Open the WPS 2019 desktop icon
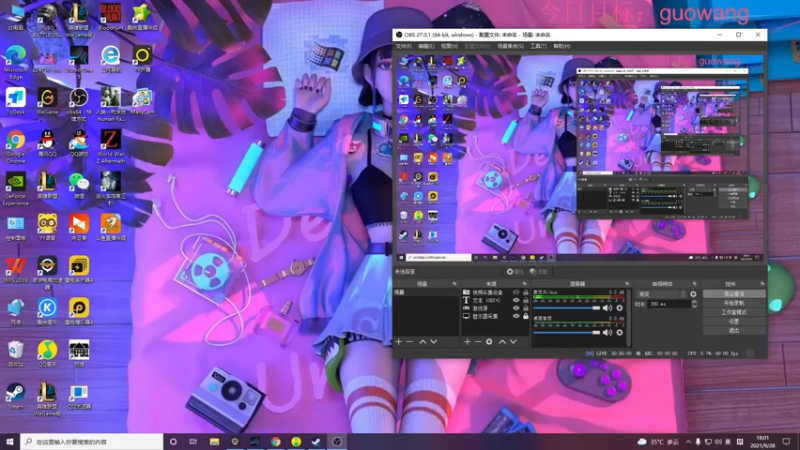Viewport: 800px width, 450px height. point(16,269)
